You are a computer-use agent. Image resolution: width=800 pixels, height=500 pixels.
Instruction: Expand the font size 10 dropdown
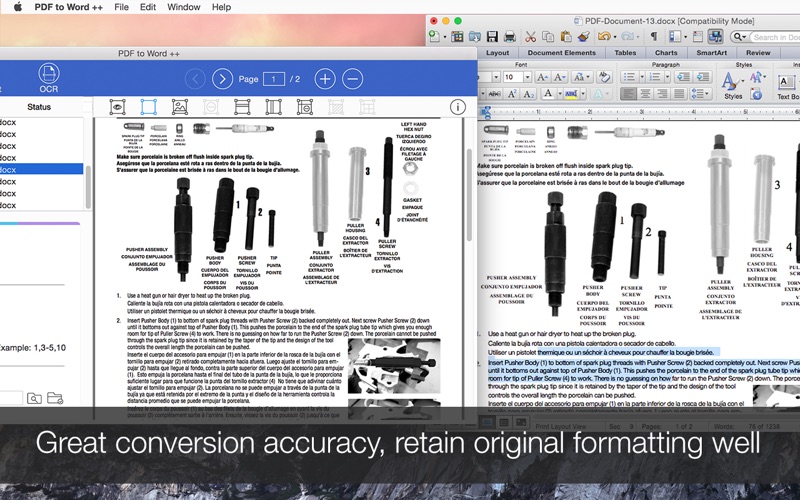tap(528, 77)
